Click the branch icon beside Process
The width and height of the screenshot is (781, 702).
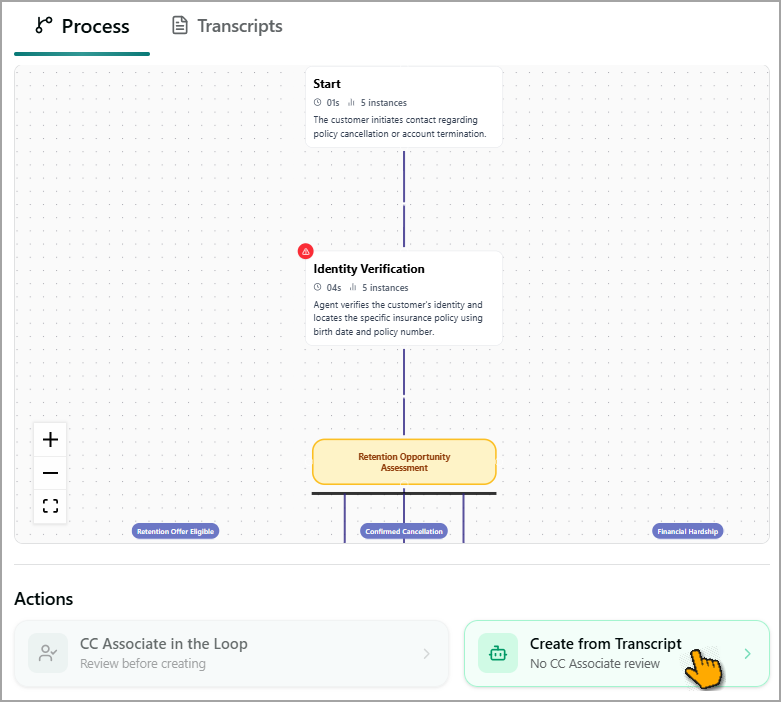(44, 25)
